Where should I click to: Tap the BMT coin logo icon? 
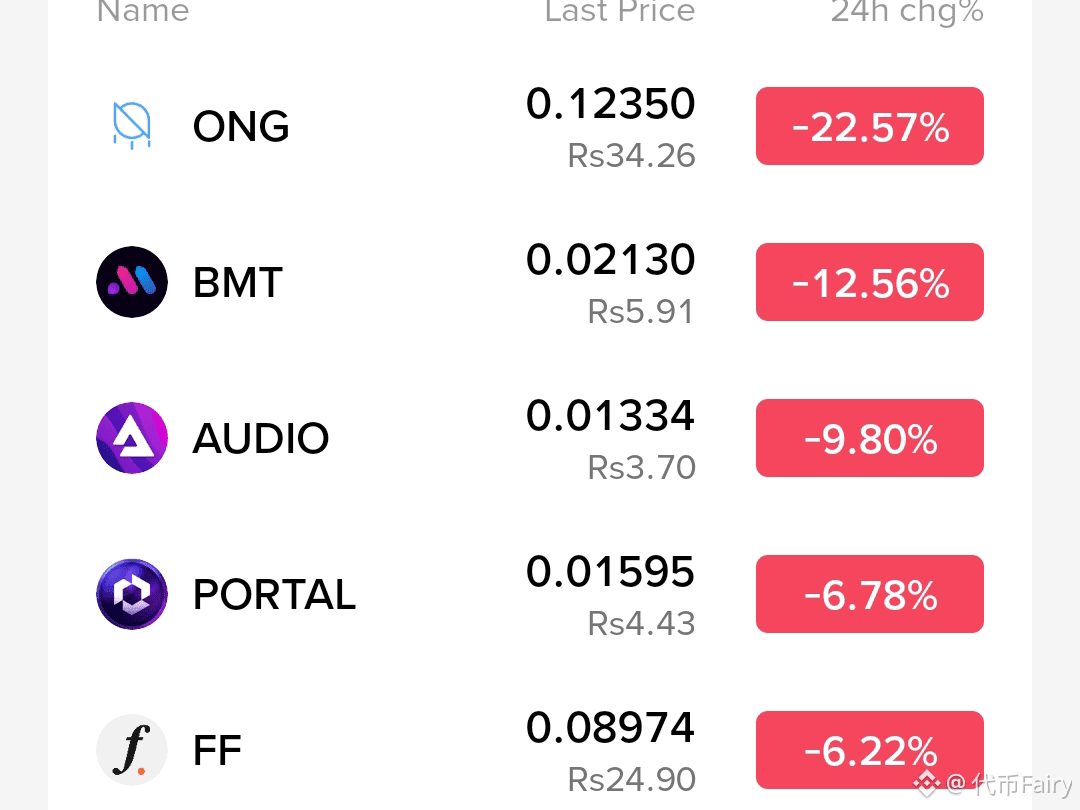pos(132,282)
